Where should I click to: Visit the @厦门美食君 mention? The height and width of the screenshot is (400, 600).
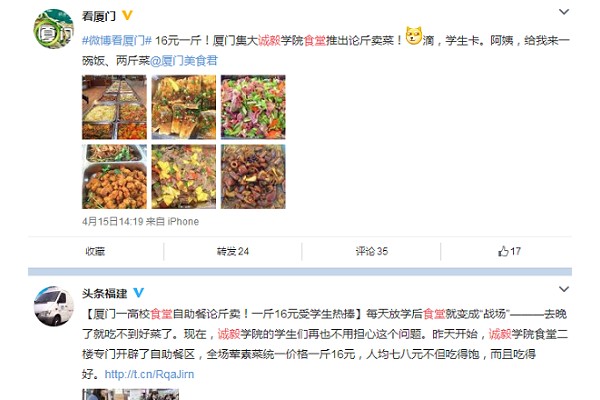click(x=184, y=60)
